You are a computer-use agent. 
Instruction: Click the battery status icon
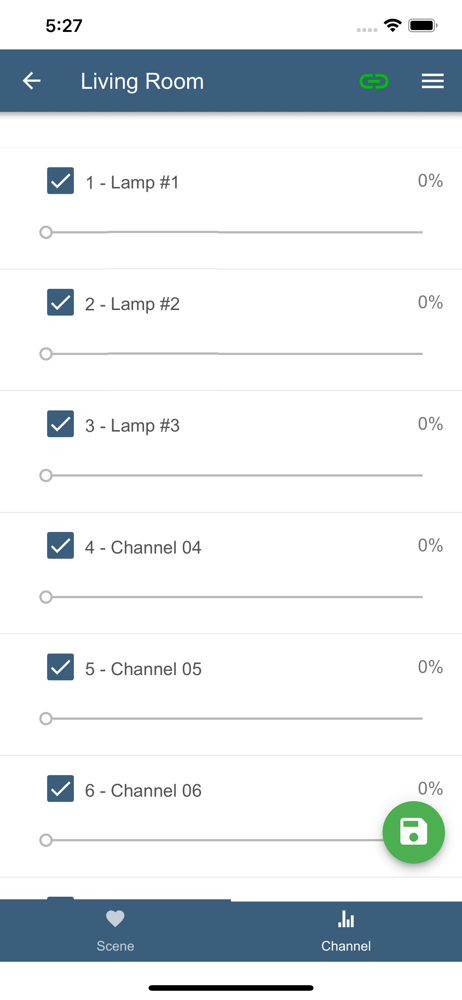tap(422, 26)
